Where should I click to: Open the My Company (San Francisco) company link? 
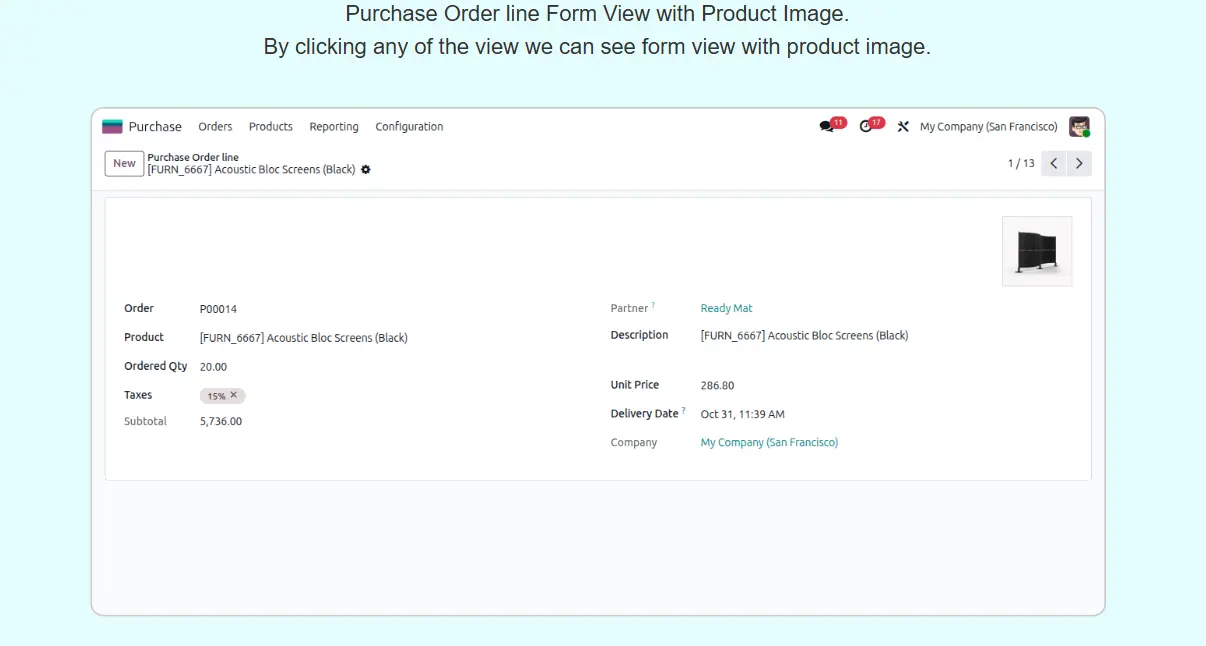pyautogui.click(x=769, y=442)
